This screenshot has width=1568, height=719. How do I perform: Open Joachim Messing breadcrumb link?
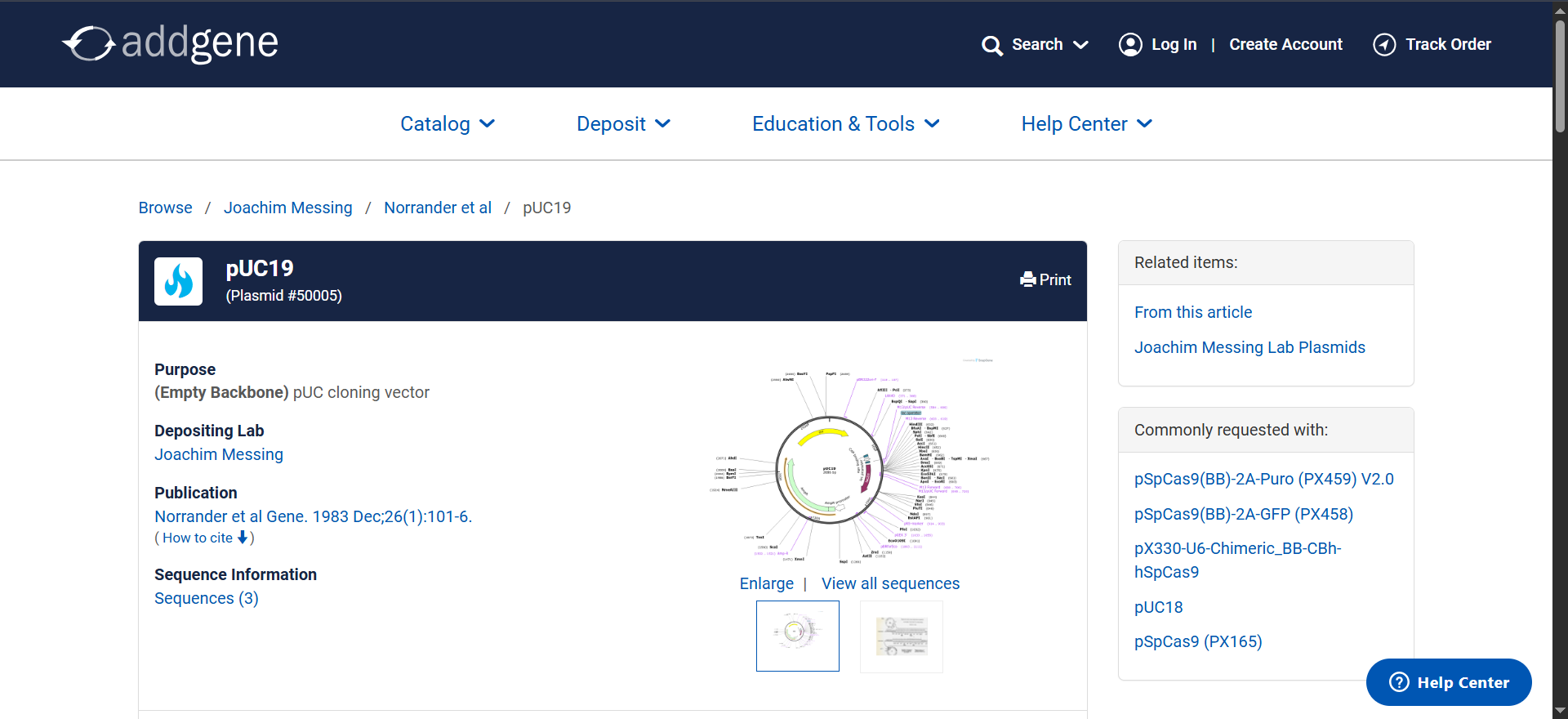288,208
